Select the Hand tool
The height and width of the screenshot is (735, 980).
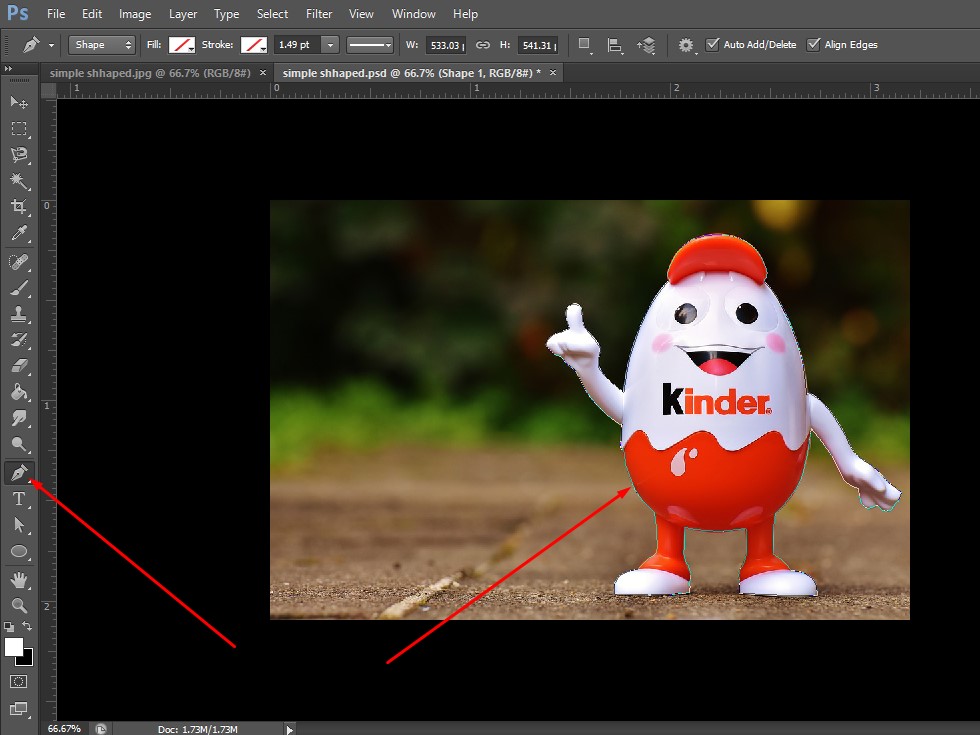(x=19, y=579)
